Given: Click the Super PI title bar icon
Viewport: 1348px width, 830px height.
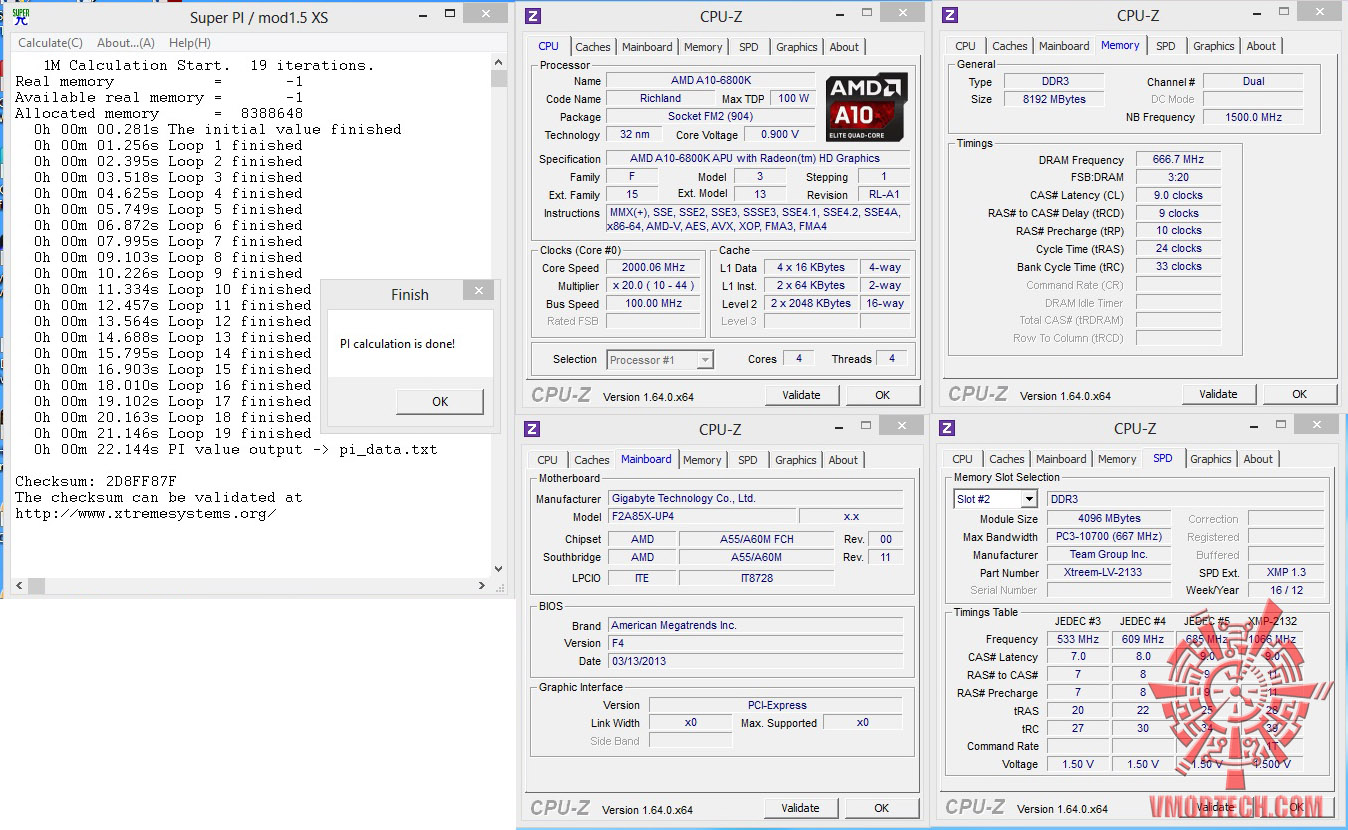Looking at the screenshot, I should [x=20, y=17].
